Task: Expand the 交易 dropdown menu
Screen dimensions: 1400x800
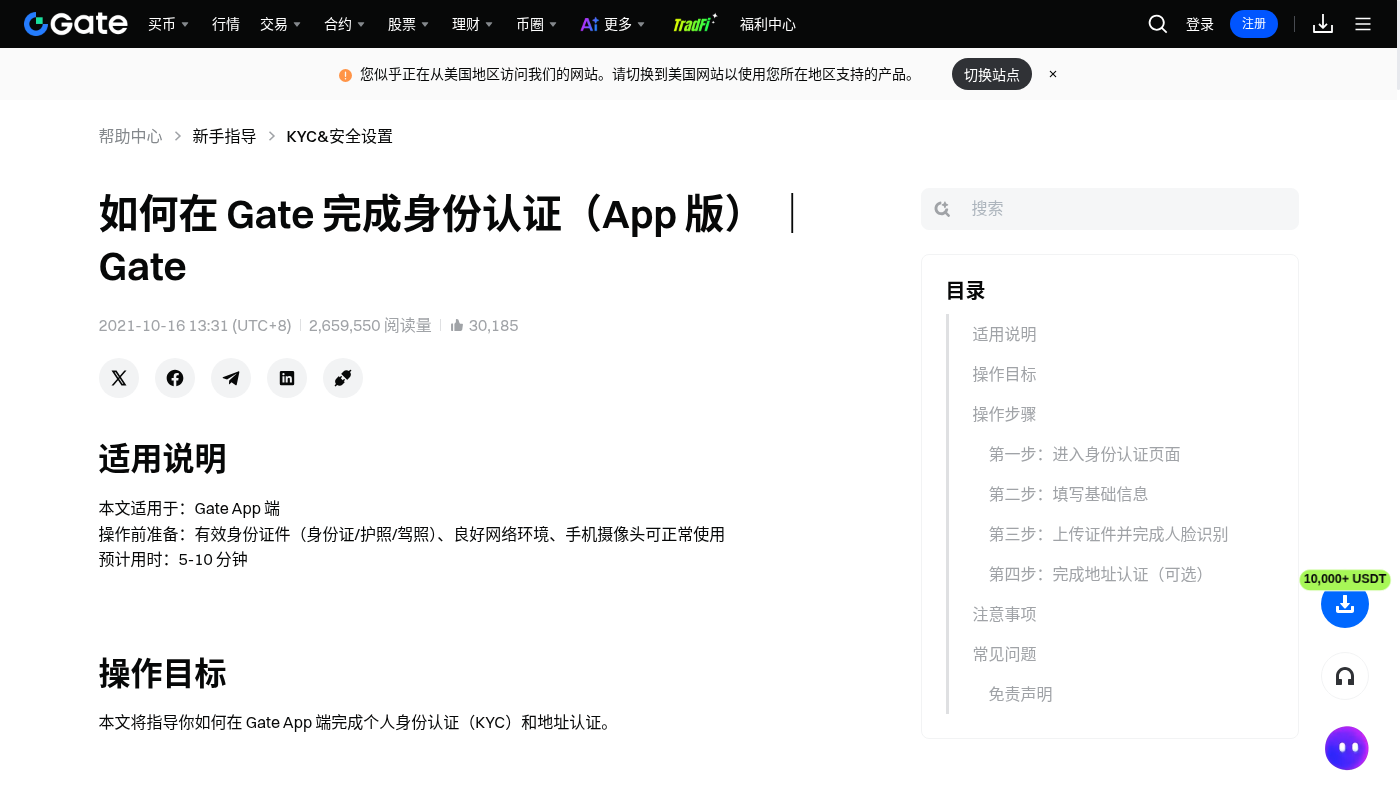Action: tap(281, 24)
